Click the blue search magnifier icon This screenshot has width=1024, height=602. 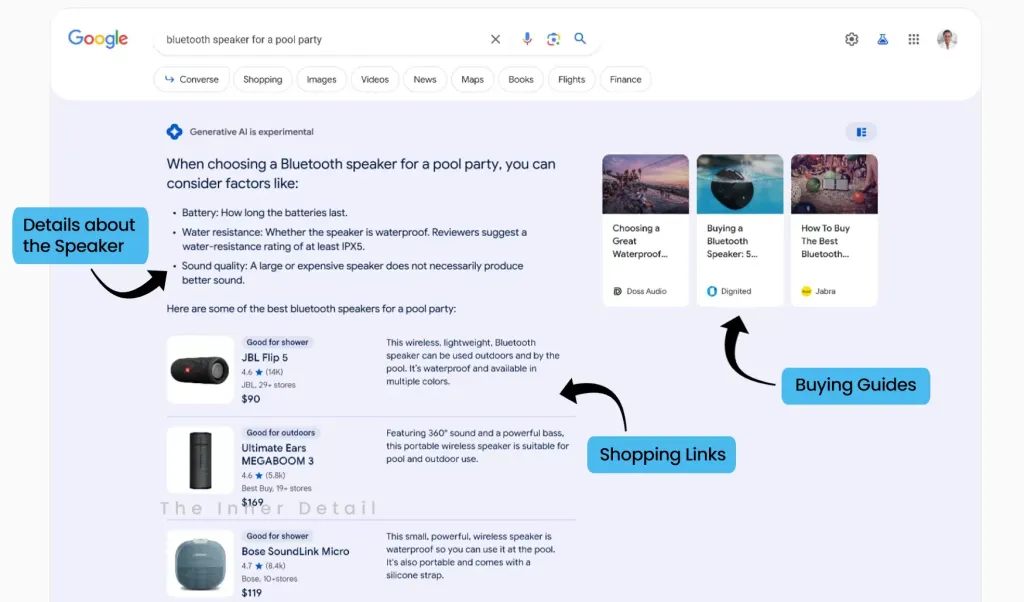580,39
